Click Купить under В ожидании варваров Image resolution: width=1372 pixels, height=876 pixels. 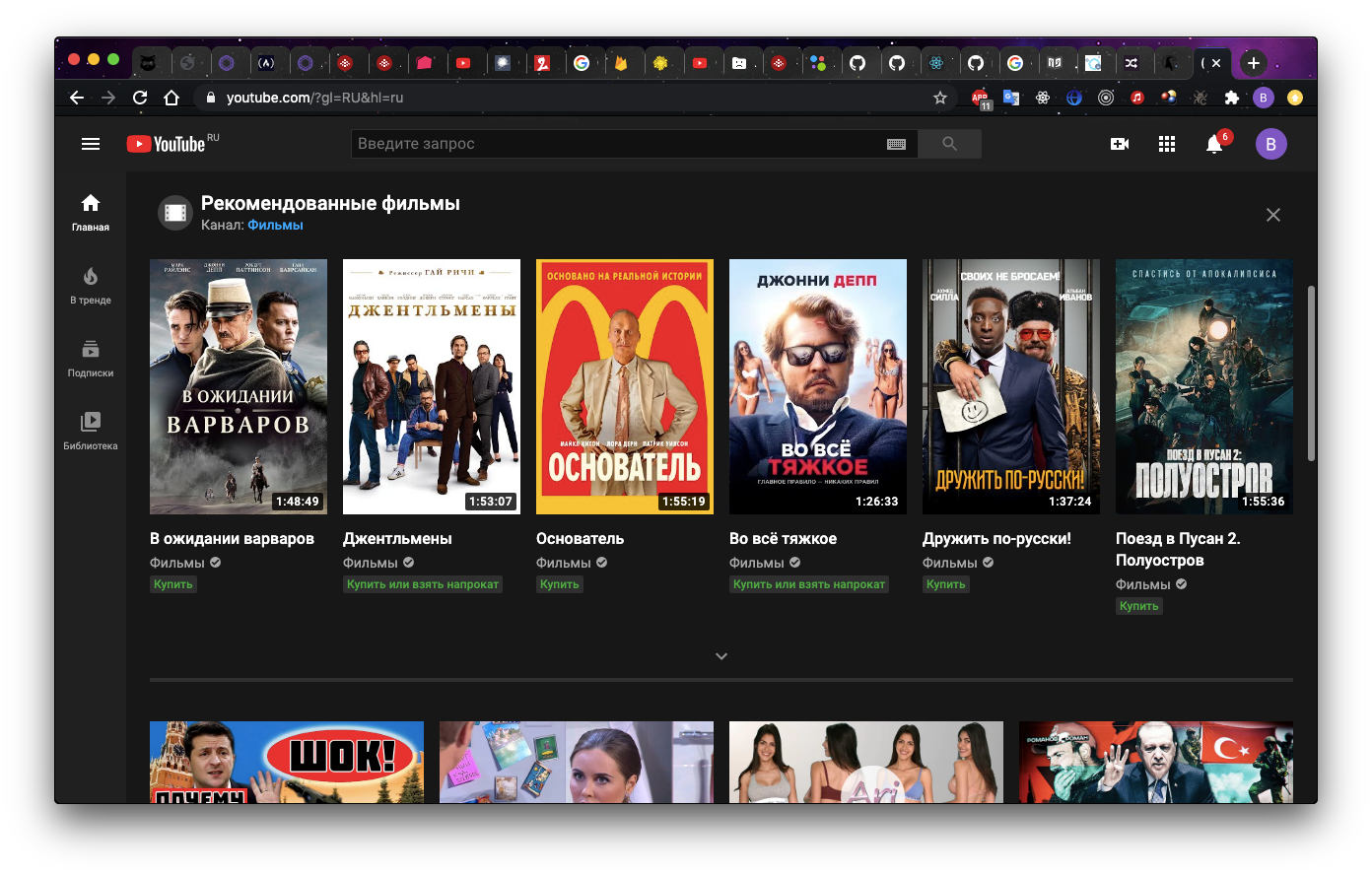pyautogui.click(x=173, y=584)
